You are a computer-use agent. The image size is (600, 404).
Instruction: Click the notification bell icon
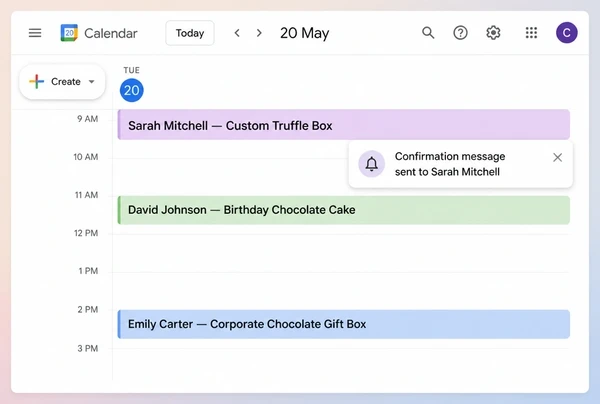coord(372,164)
